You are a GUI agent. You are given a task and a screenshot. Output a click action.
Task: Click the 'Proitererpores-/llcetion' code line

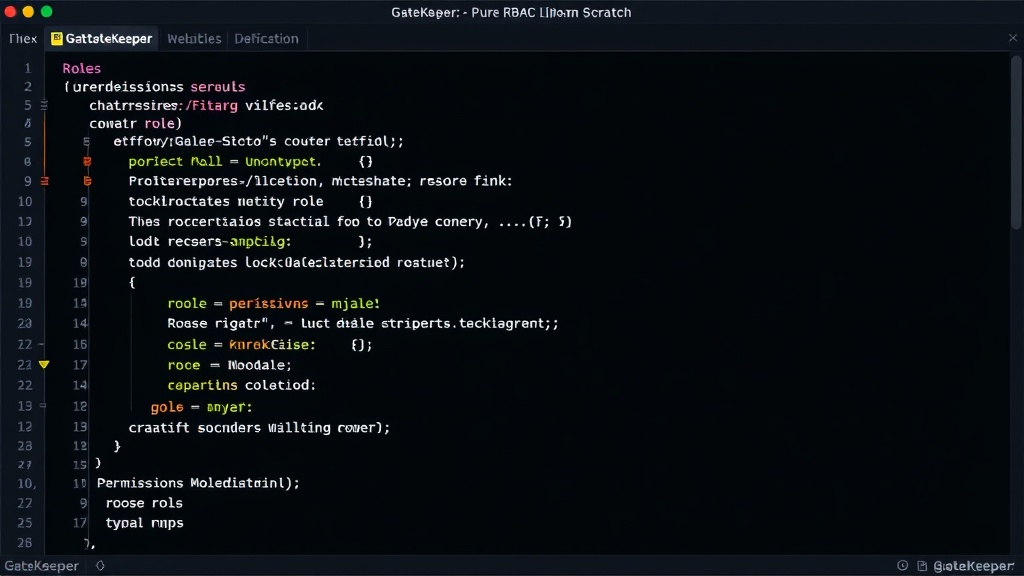pos(320,181)
